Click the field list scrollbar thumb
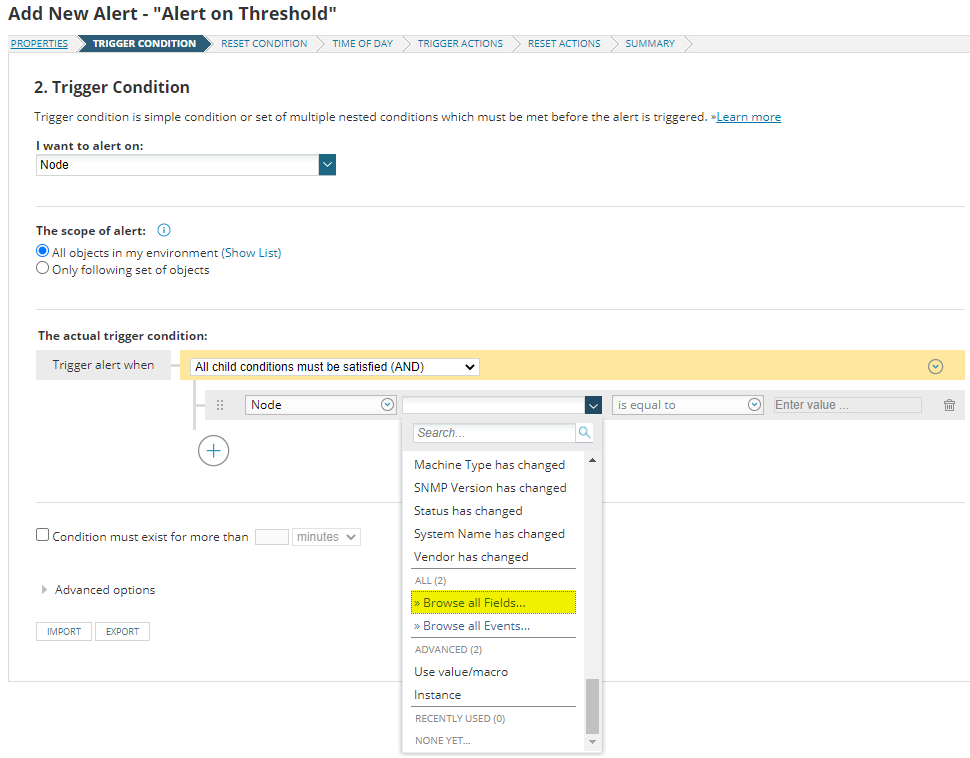The width and height of the screenshot is (970, 758). 592,706
